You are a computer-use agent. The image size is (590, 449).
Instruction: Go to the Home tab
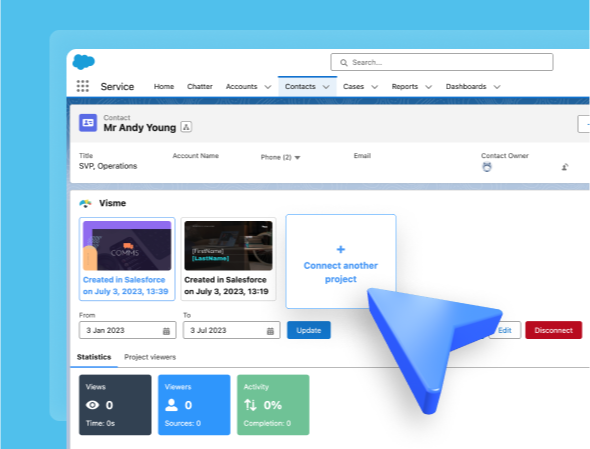pyautogui.click(x=164, y=87)
